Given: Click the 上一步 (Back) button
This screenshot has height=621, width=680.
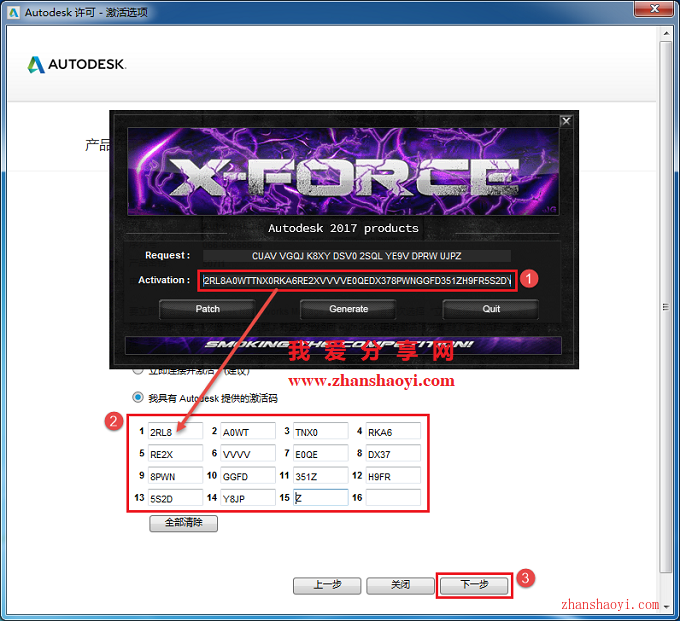Looking at the screenshot, I should [327, 585].
